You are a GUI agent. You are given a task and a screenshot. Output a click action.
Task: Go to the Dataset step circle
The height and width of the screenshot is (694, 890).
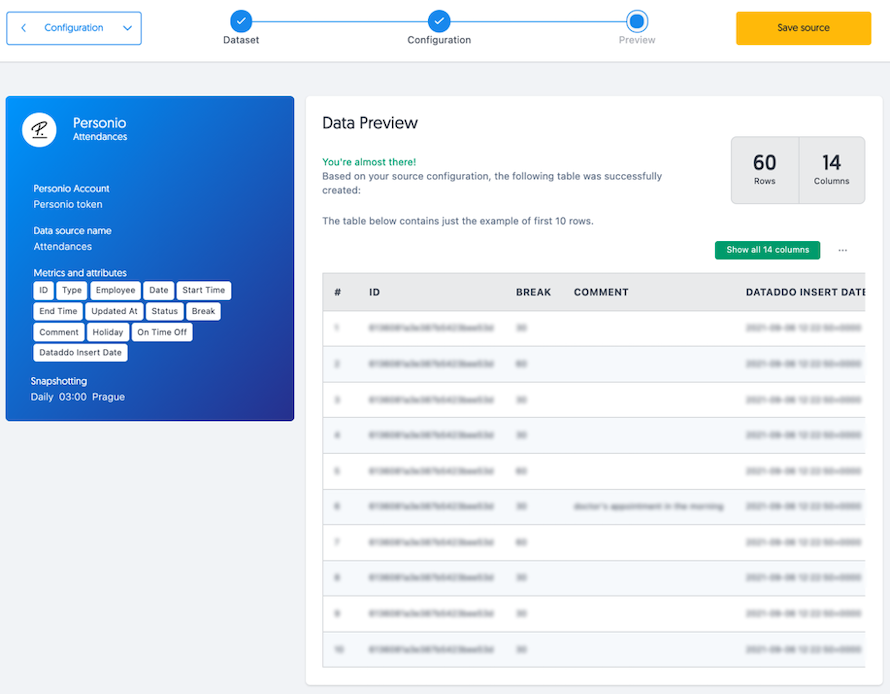(x=241, y=22)
